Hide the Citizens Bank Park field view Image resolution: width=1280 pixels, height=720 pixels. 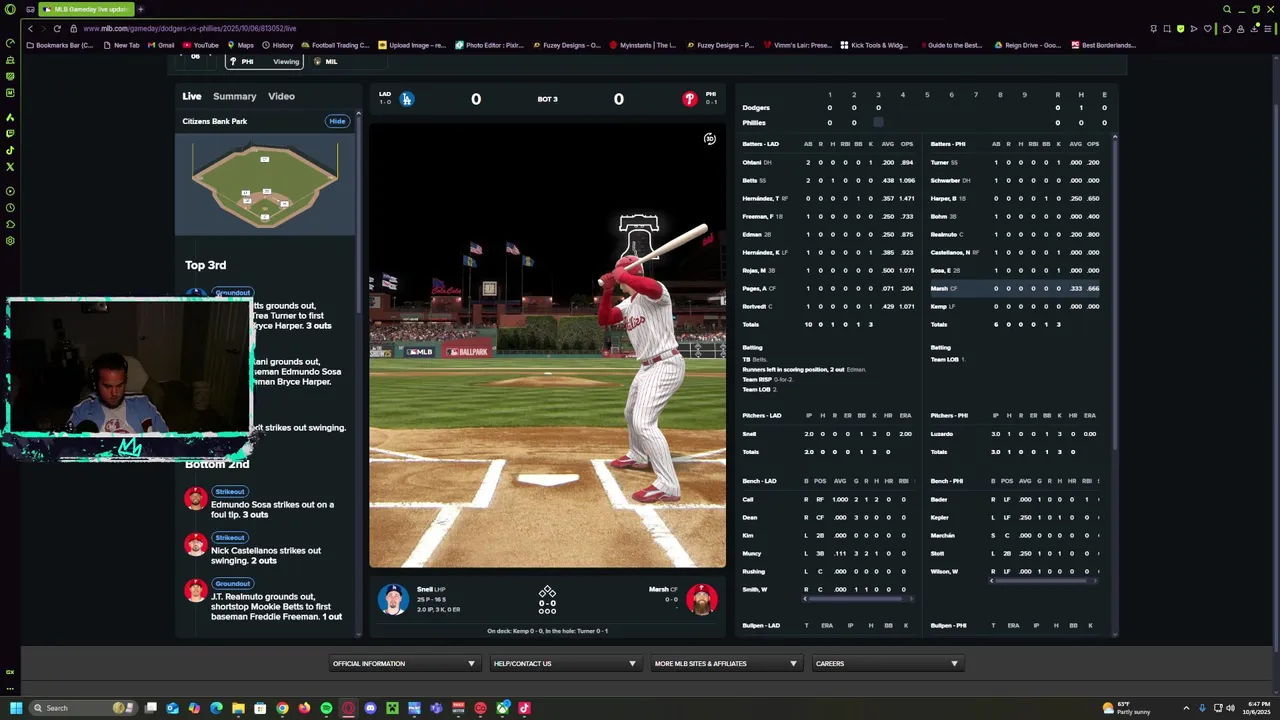[x=337, y=121]
